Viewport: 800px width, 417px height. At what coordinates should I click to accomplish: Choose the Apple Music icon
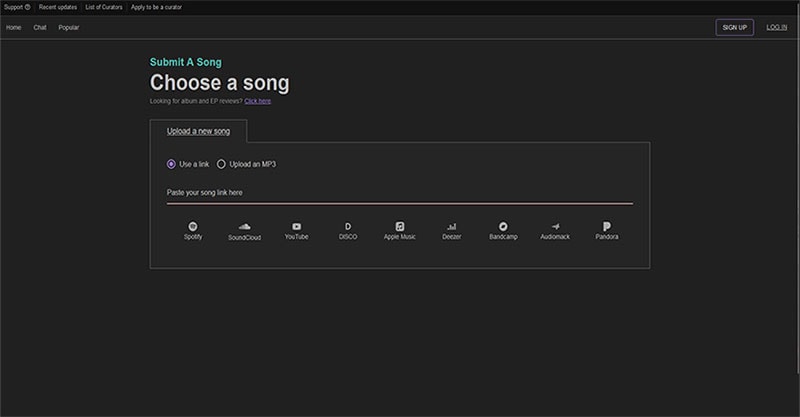(399, 226)
